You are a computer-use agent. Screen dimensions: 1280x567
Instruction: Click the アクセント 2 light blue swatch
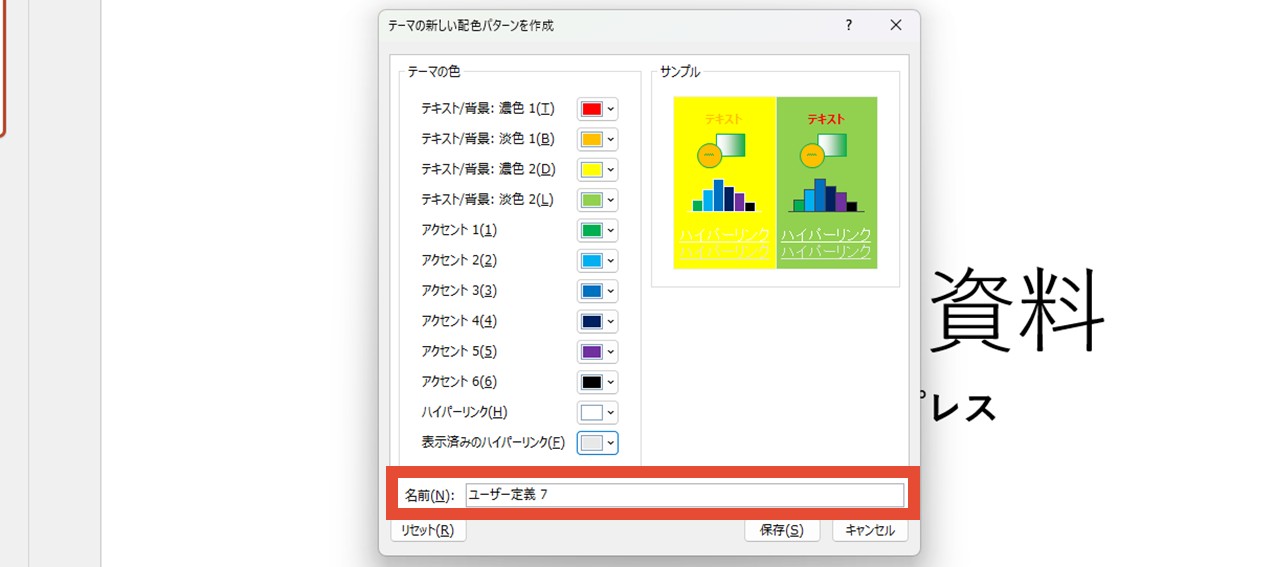point(592,261)
